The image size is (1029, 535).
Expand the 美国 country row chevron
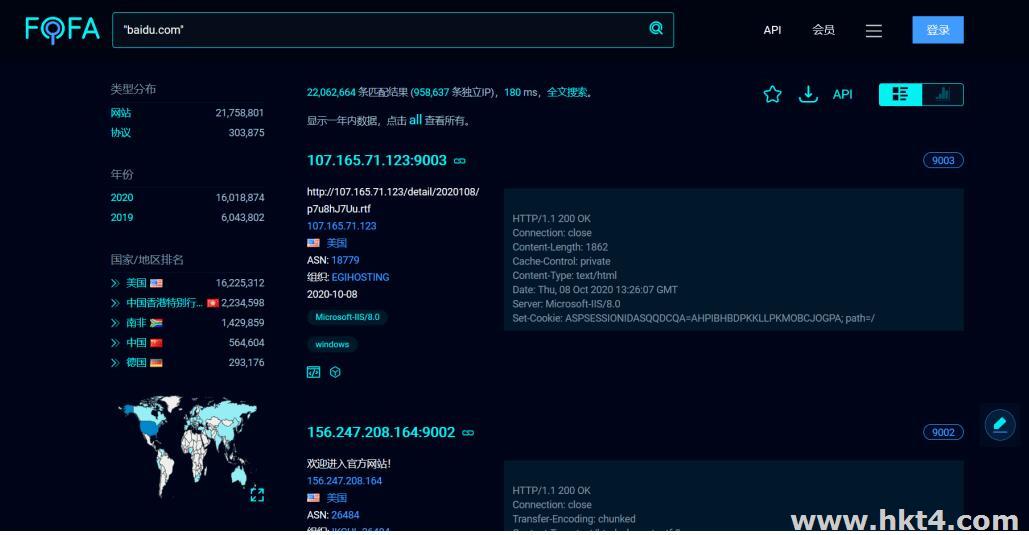(x=115, y=284)
